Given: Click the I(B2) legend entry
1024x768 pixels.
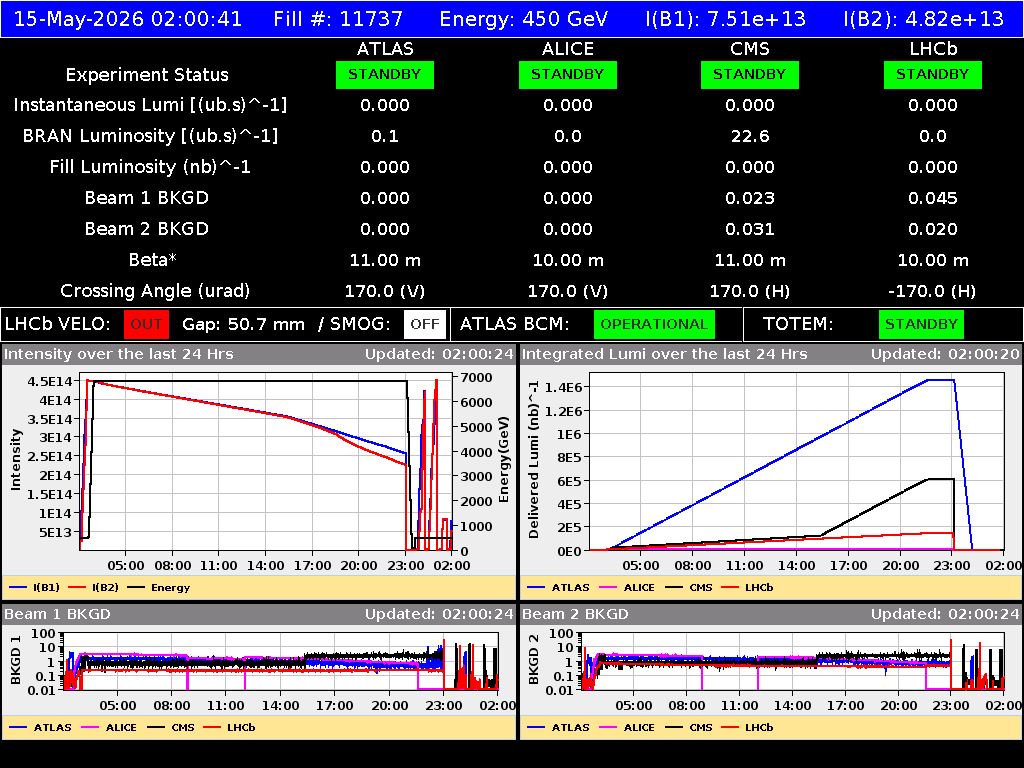Looking at the screenshot, I should pos(93,587).
